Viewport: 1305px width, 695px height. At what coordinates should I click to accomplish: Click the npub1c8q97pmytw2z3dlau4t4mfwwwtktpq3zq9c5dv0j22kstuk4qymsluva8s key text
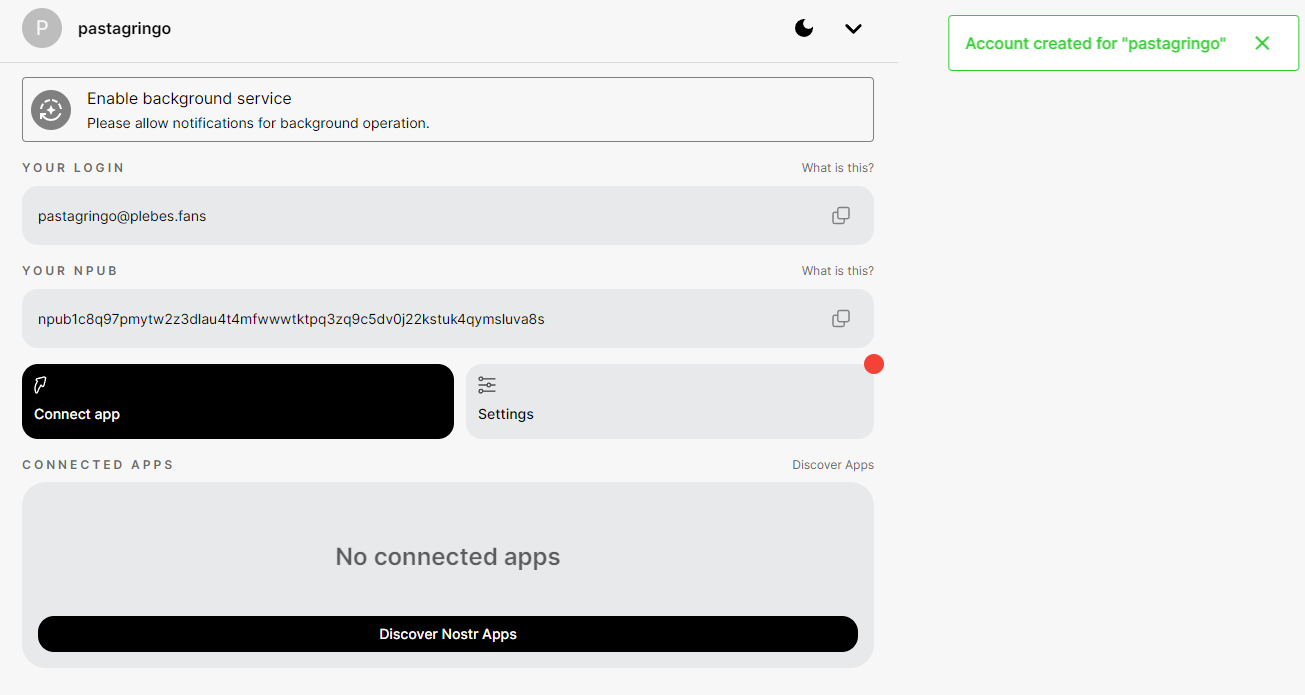click(x=291, y=319)
